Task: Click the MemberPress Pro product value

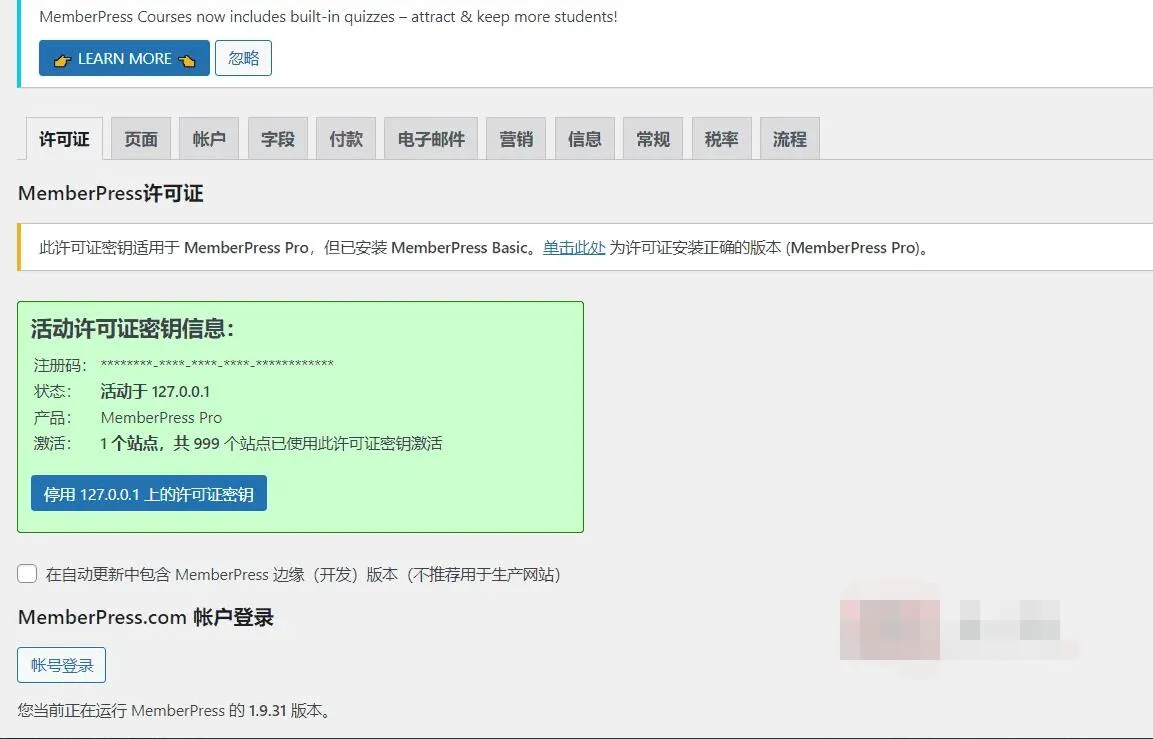Action: point(161,418)
